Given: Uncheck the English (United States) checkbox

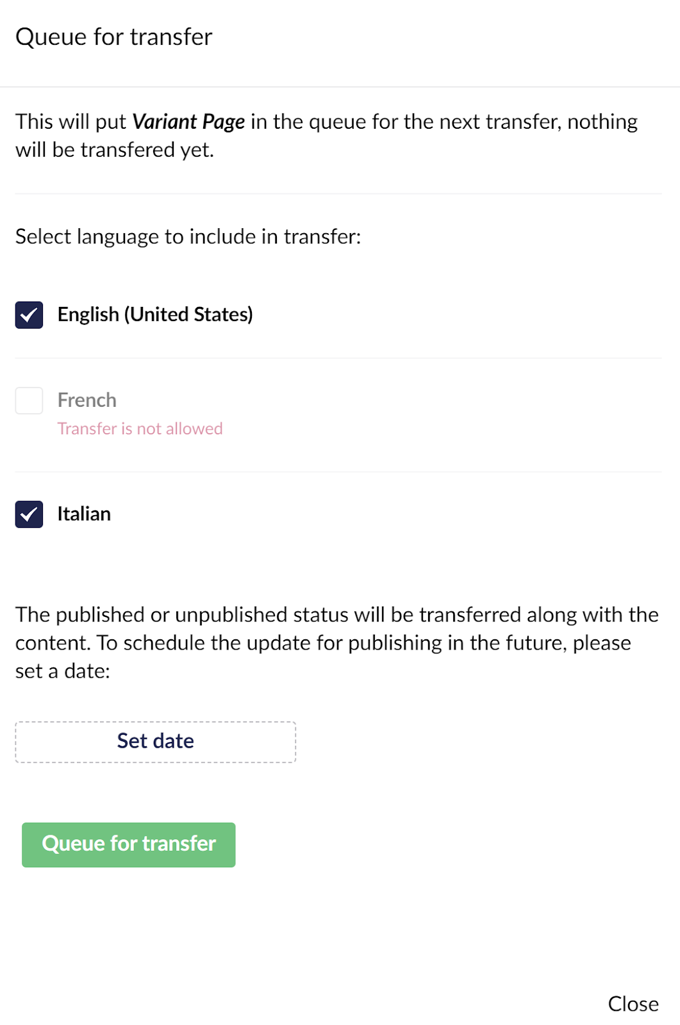Looking at the screenshot, I should click(29, 315).
